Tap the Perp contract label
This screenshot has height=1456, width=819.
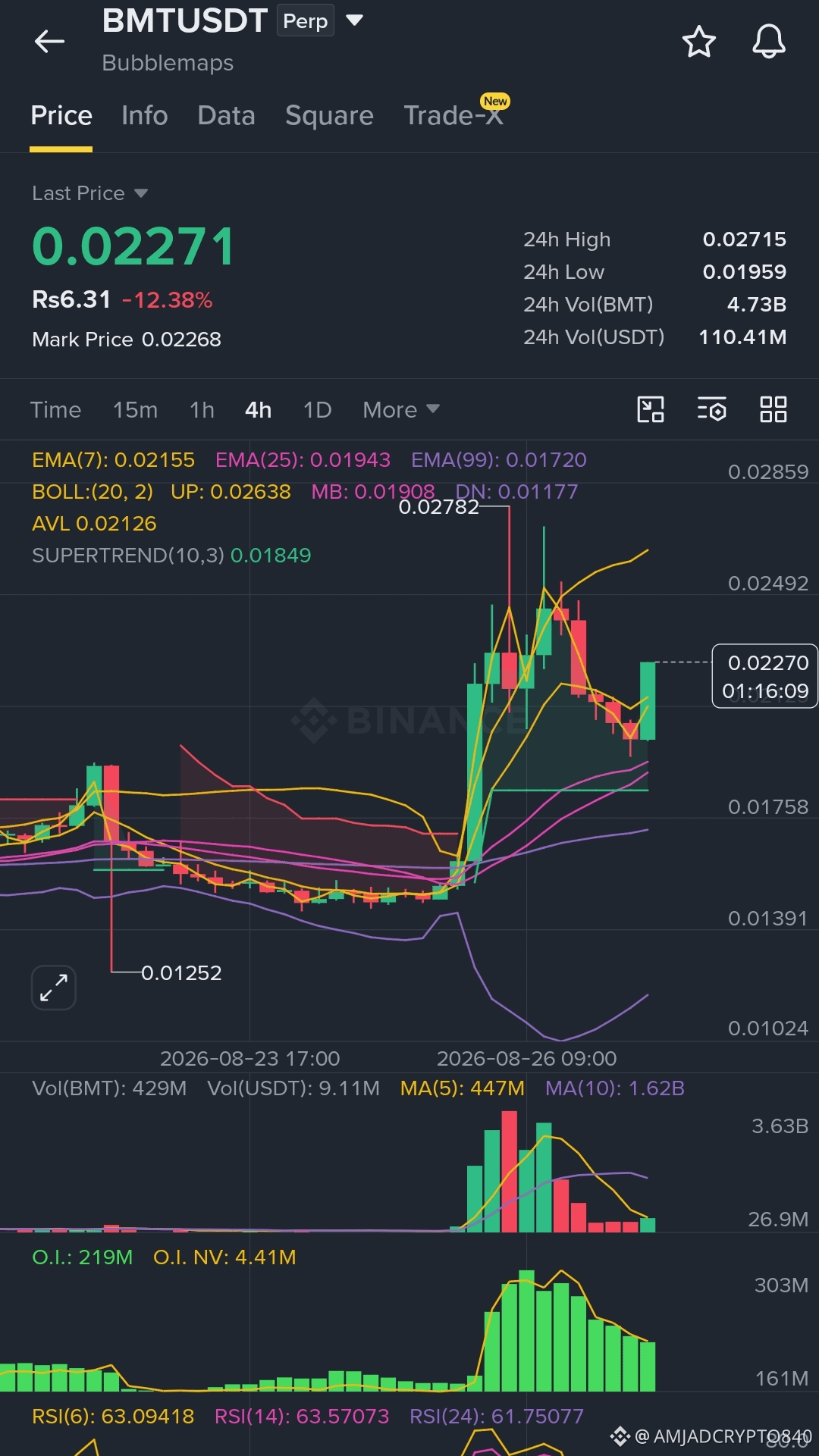(306, 20)
